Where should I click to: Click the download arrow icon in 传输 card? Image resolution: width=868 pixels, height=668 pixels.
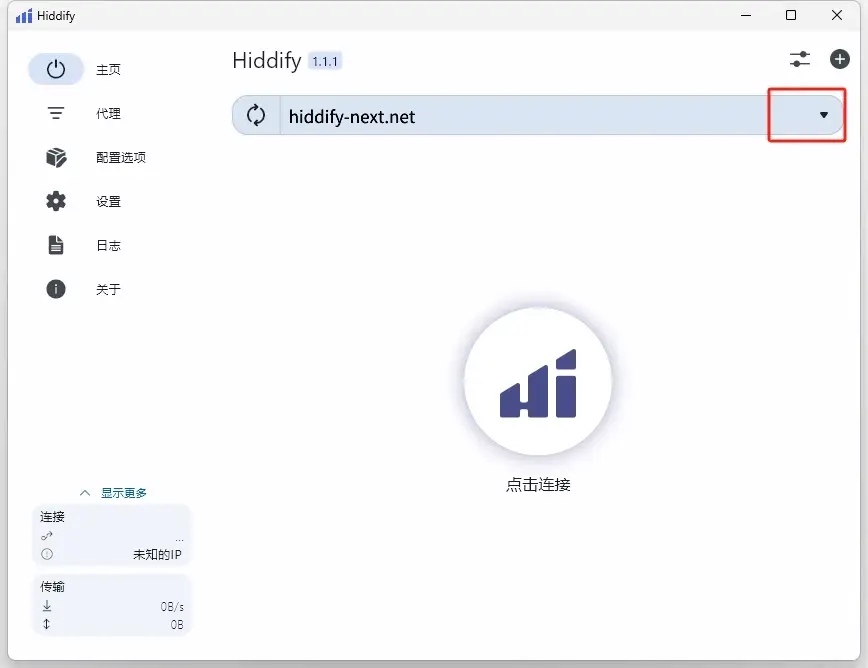[x=47, y=606]
